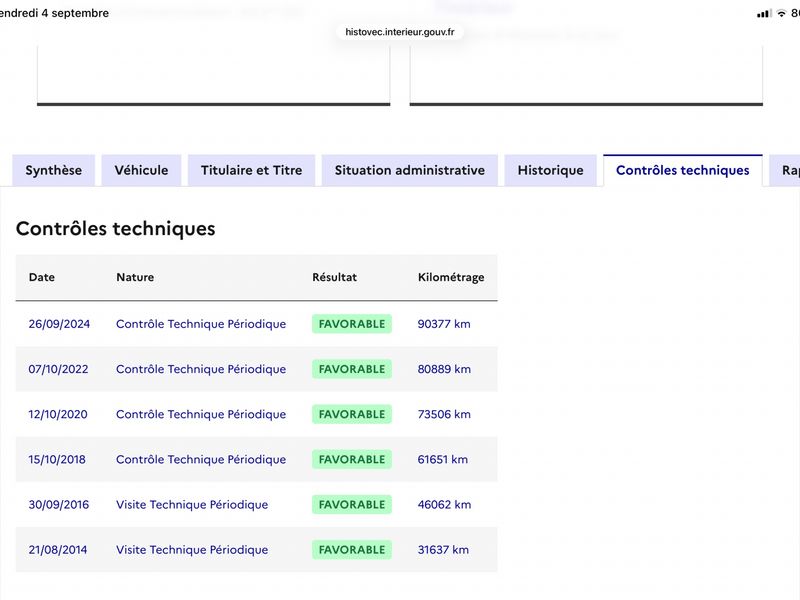Tap the cellular signal bars icon

coord(764,14)
